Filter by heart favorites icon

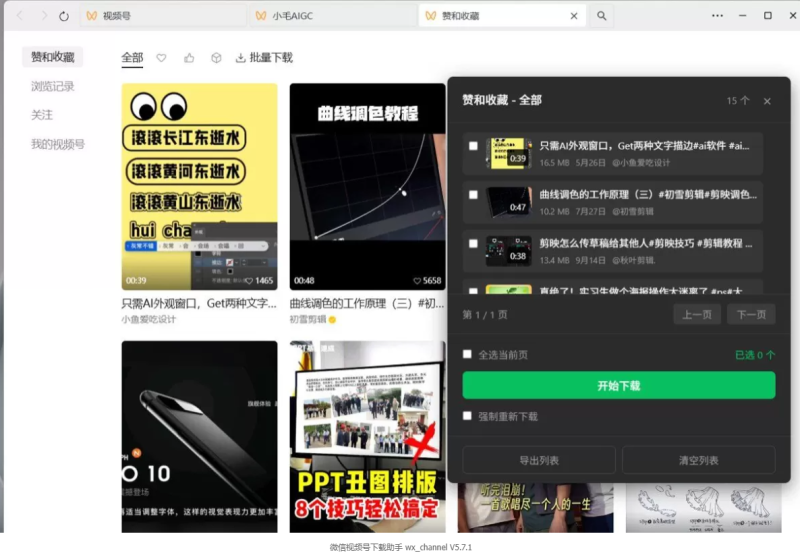pyautogui.click(x=161, y=58)
